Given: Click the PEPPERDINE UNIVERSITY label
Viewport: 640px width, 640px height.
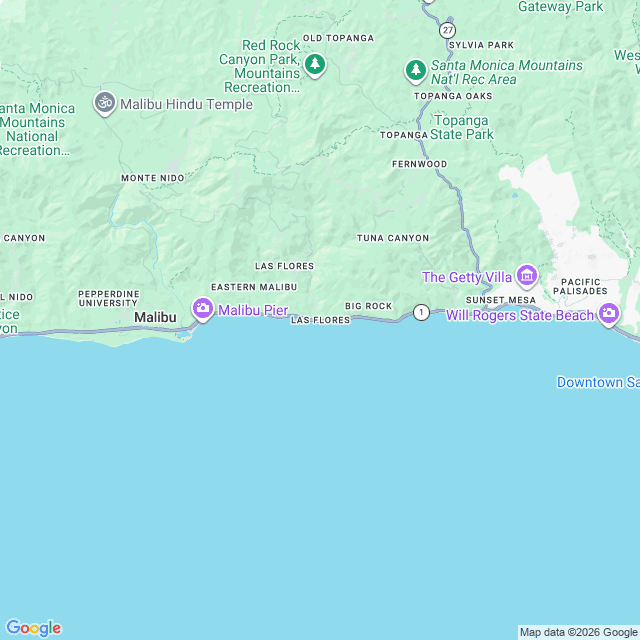Looking at the screenshot, I should click(109, 298).
